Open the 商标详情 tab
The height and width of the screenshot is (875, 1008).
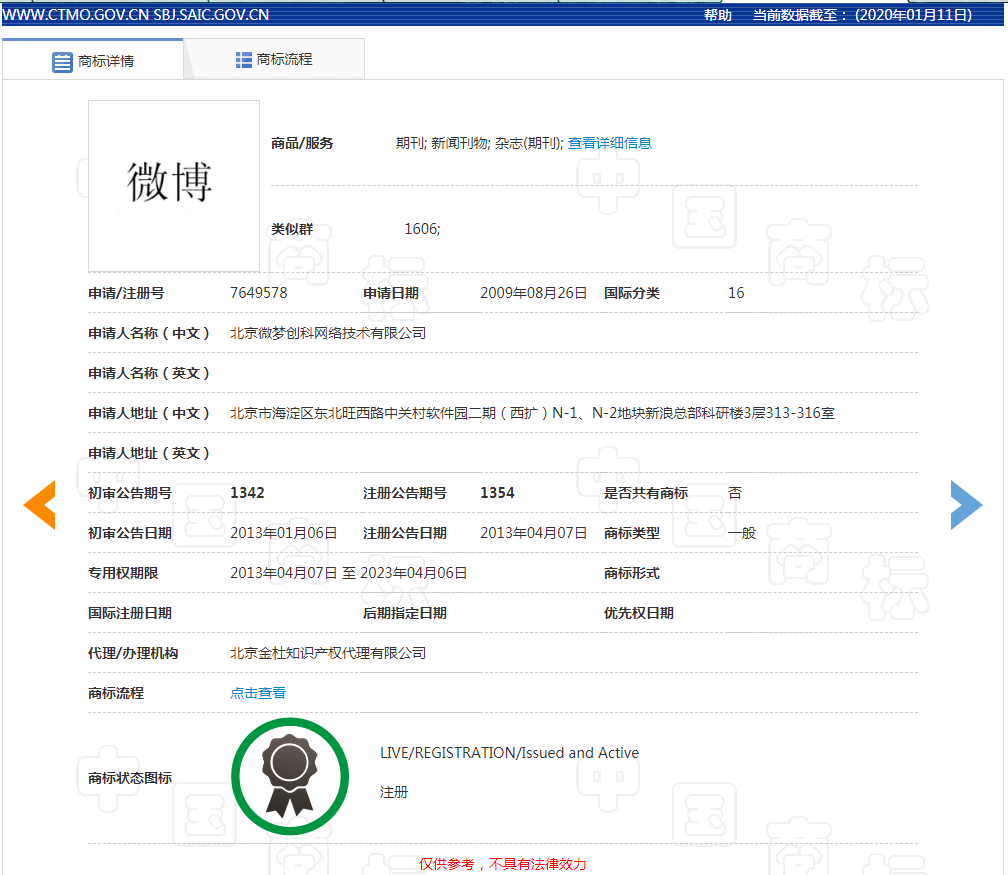point(93,60)
